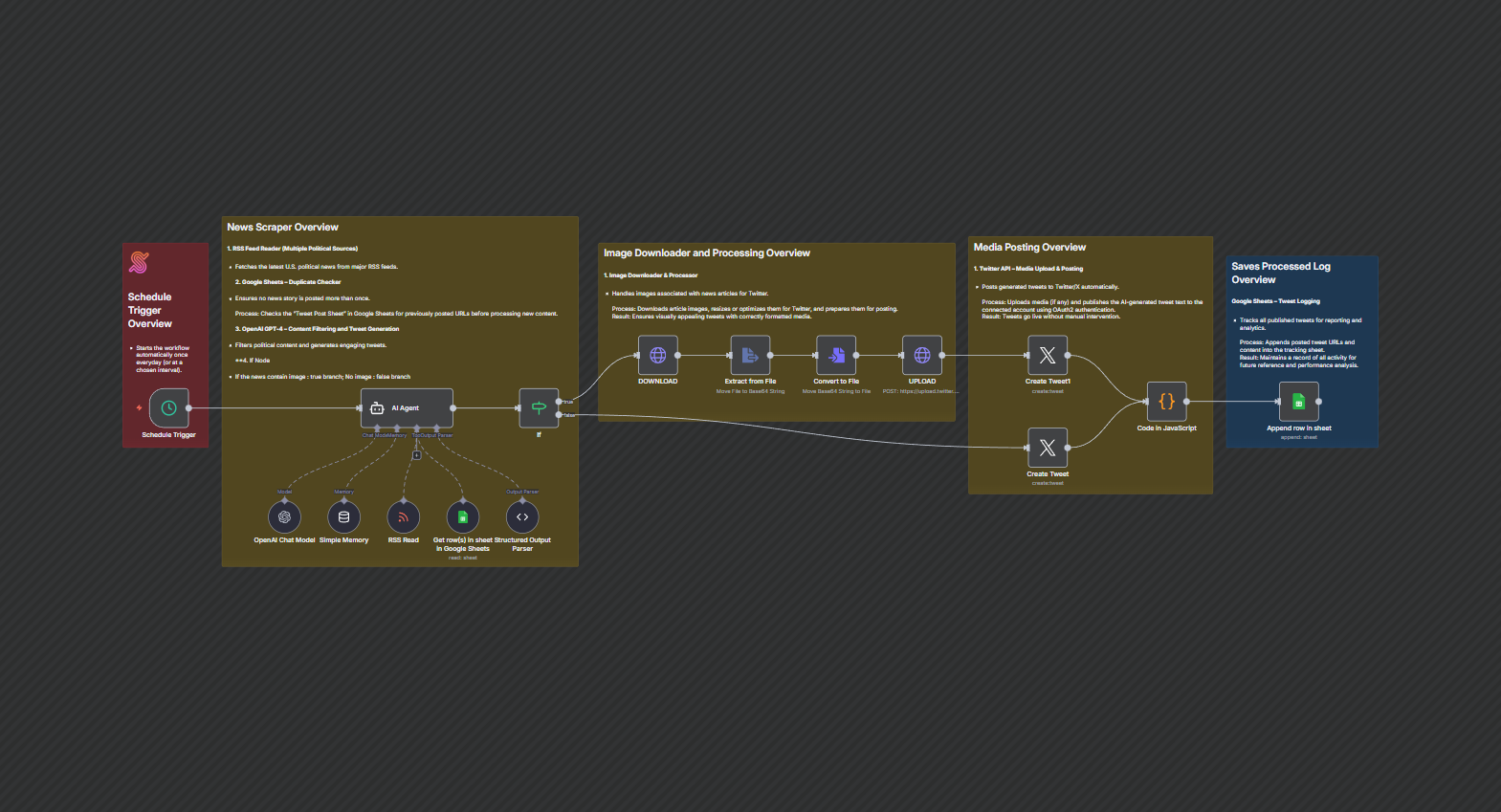Click the lower Create Tweet node
The image size is (1501, 812).
pos(1048,448)
